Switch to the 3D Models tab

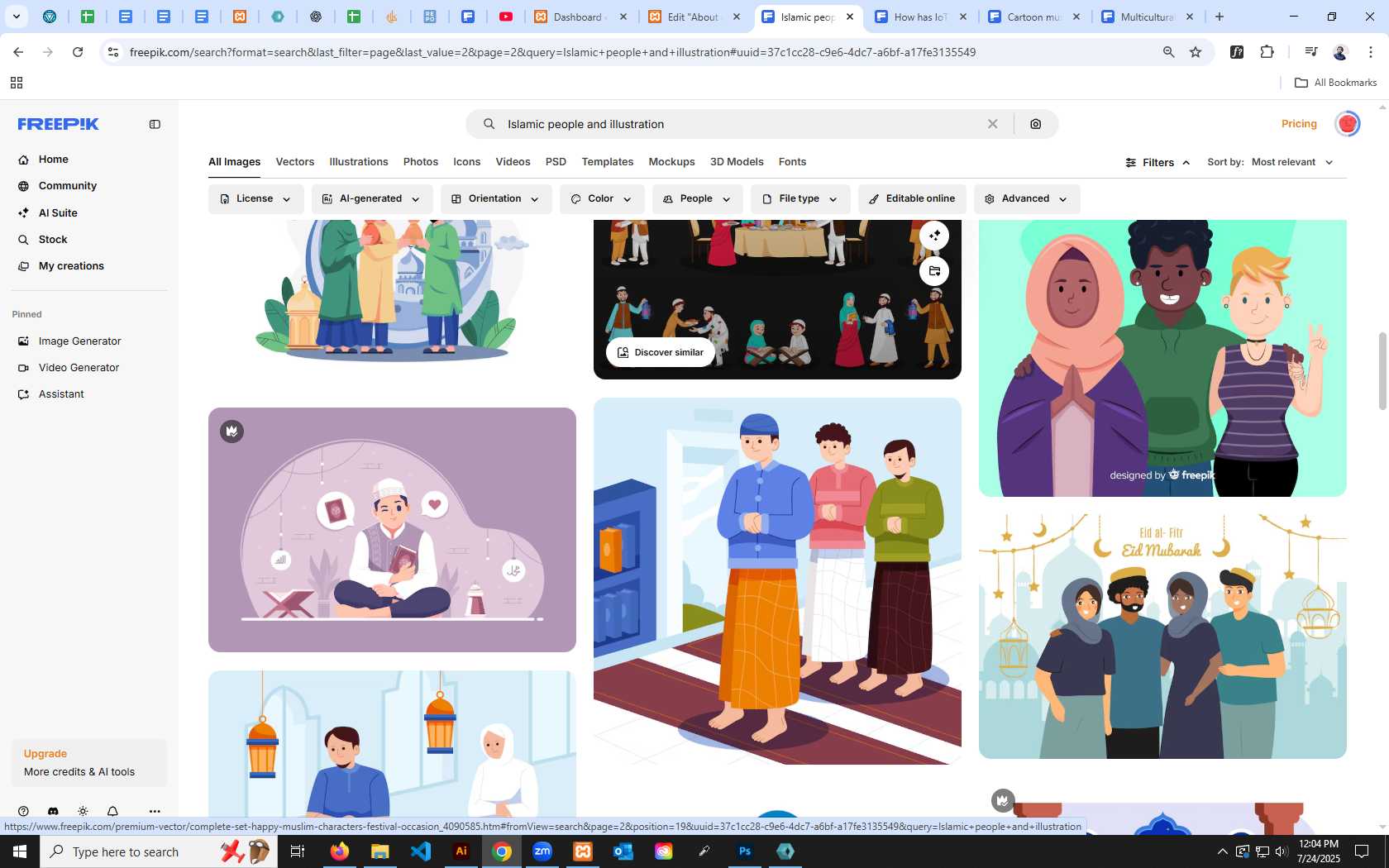(x=737, y=162)
